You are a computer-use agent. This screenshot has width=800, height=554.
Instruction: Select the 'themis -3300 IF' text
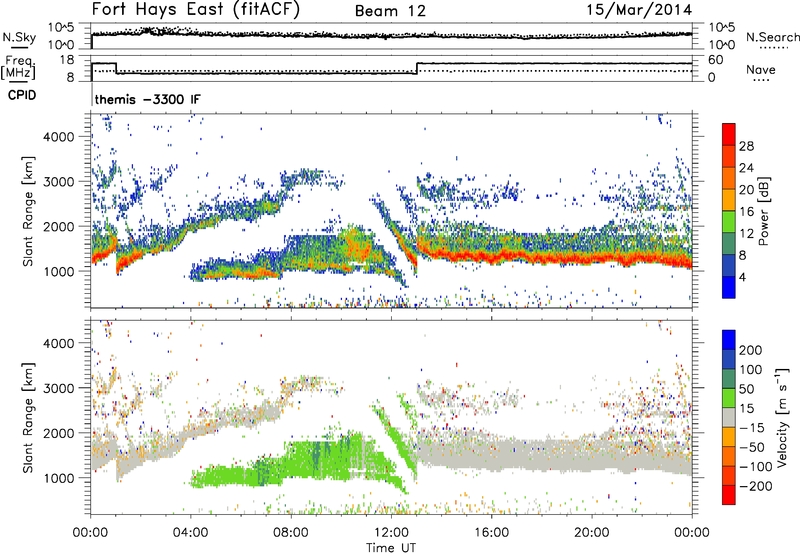point(147,99)
